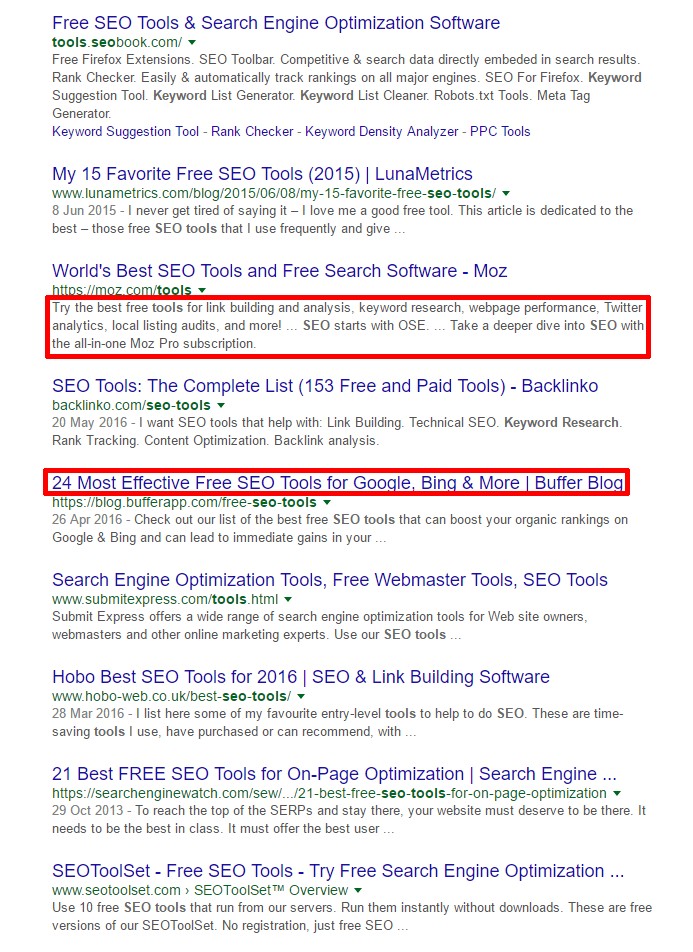The image size is (693, 952).
Task: Open Keyword Density Analyzer sitelink
Action: 381,132
